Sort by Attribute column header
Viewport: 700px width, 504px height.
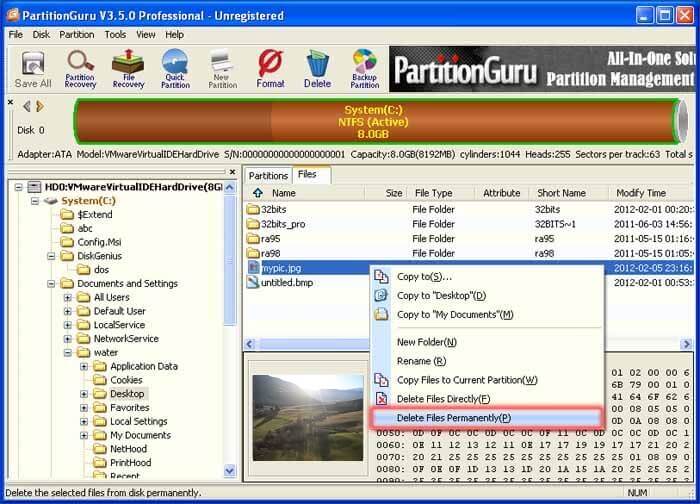point(502,193)
